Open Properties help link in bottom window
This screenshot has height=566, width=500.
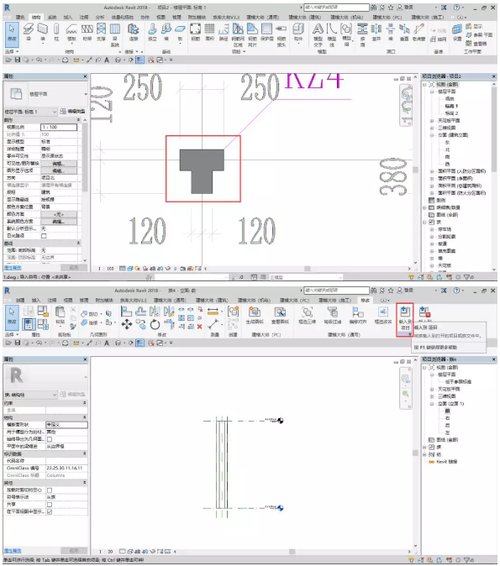[13, 551]
